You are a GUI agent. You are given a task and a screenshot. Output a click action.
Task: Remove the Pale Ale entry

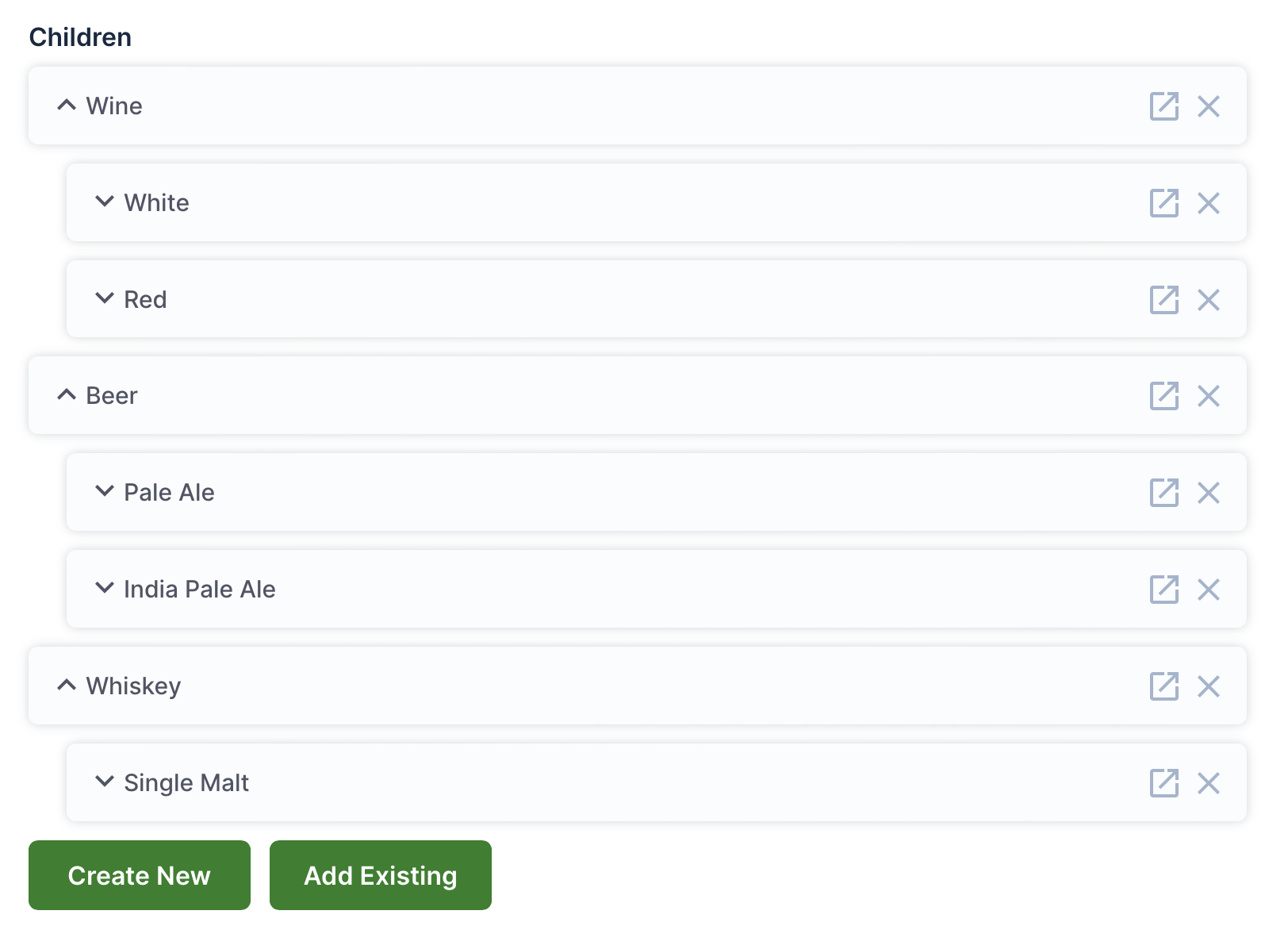point(1209,493)
